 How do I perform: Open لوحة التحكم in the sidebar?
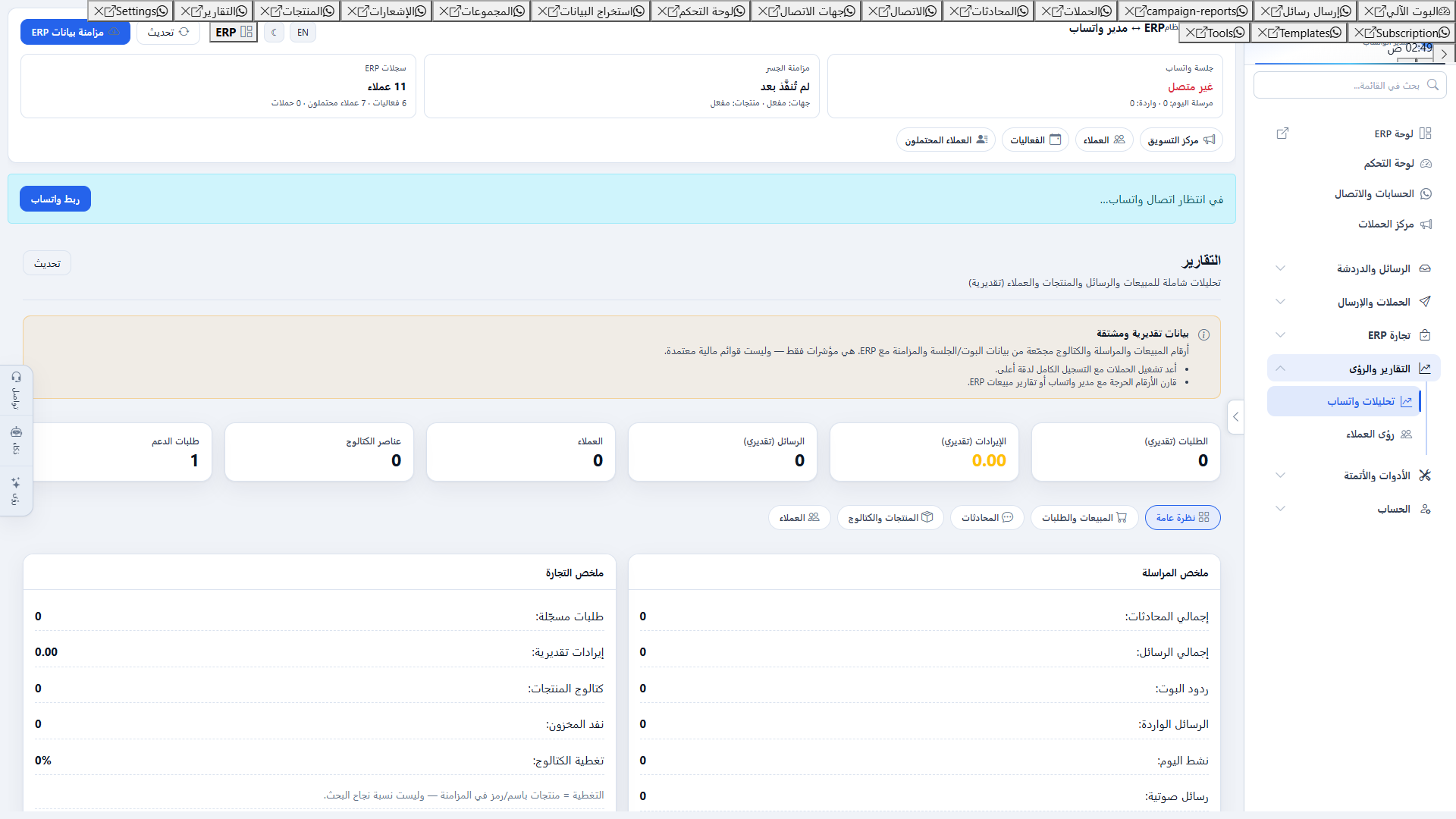click(x=1398, y=163)
